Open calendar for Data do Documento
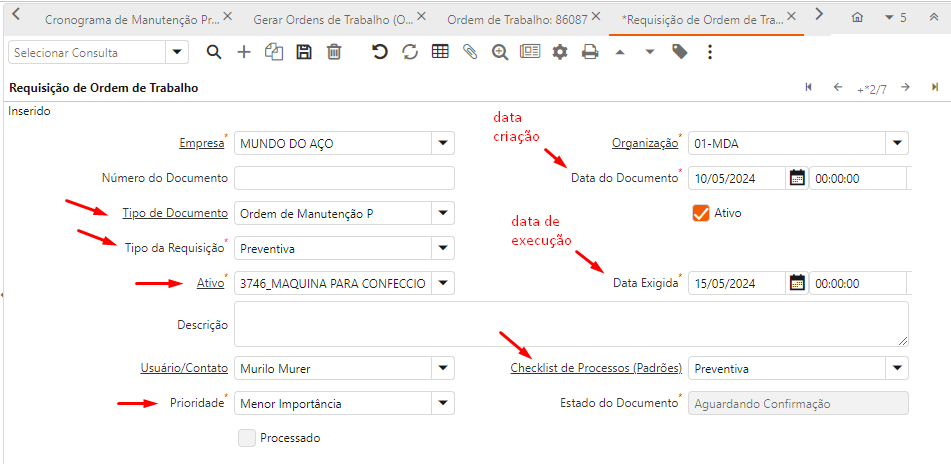This screenshot has width=951, height=464. click(797, 178)
